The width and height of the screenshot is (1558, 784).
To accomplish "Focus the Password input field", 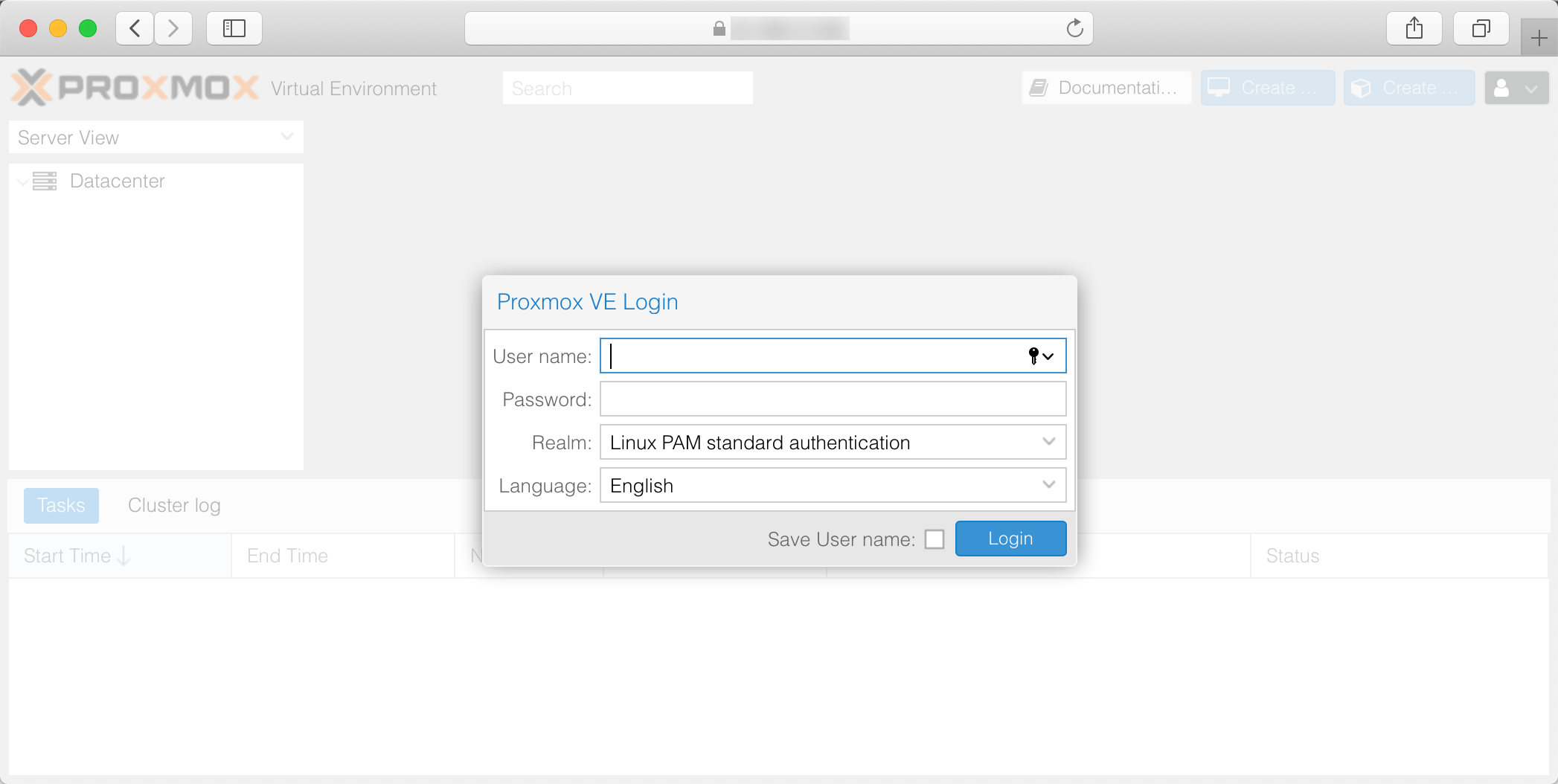I will (x=833, y=399).
